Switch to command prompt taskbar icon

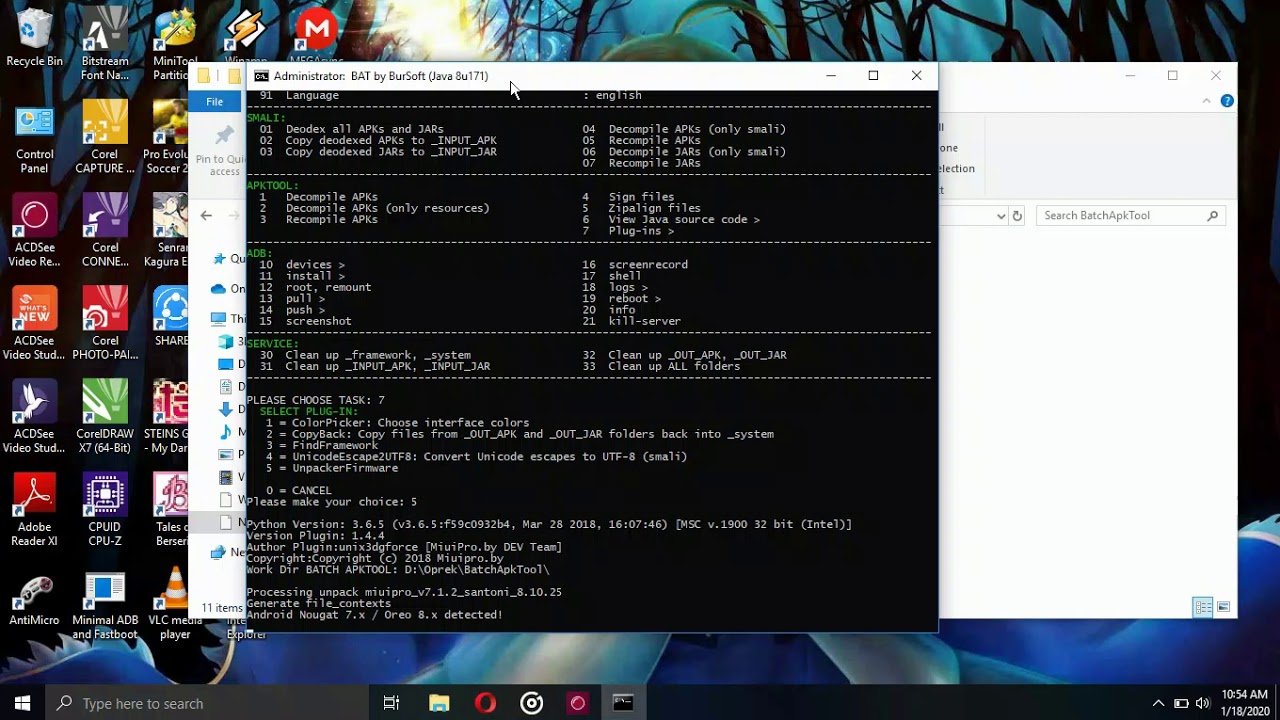pos(623,703)
